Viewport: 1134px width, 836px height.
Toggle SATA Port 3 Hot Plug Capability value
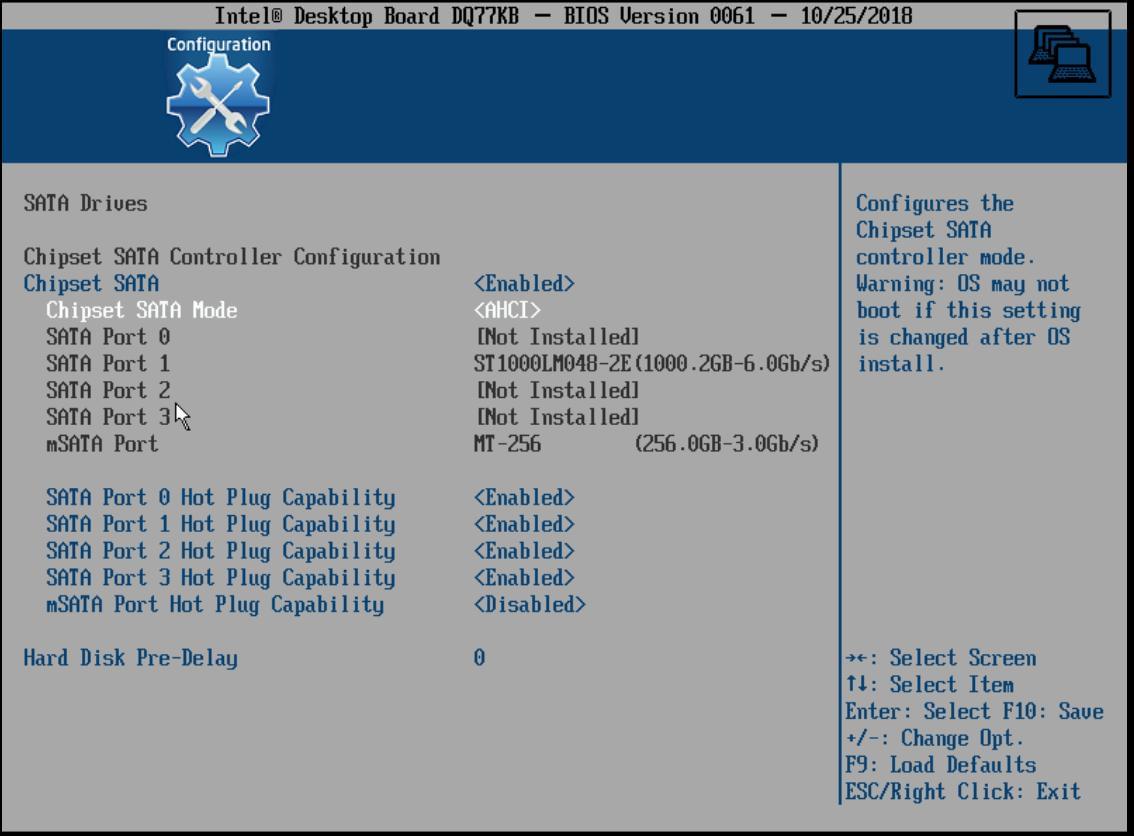pos(524,578)
